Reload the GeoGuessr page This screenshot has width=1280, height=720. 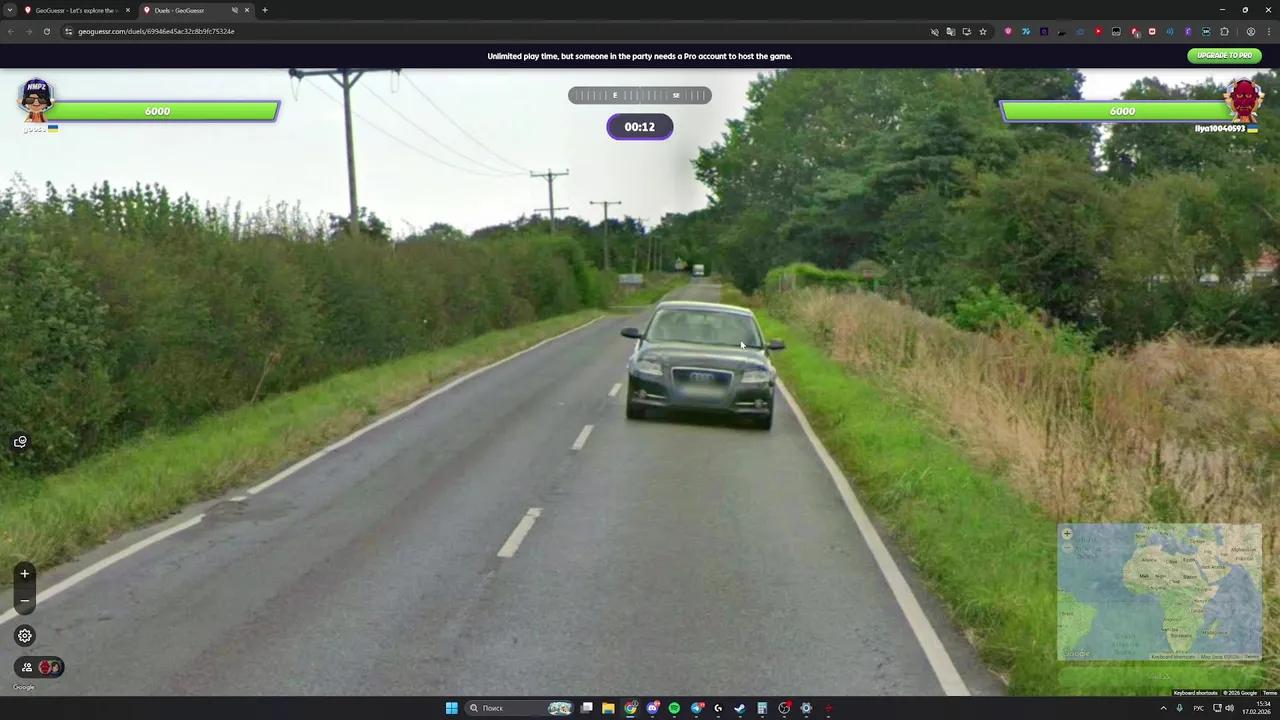click(x=46, y=31)
